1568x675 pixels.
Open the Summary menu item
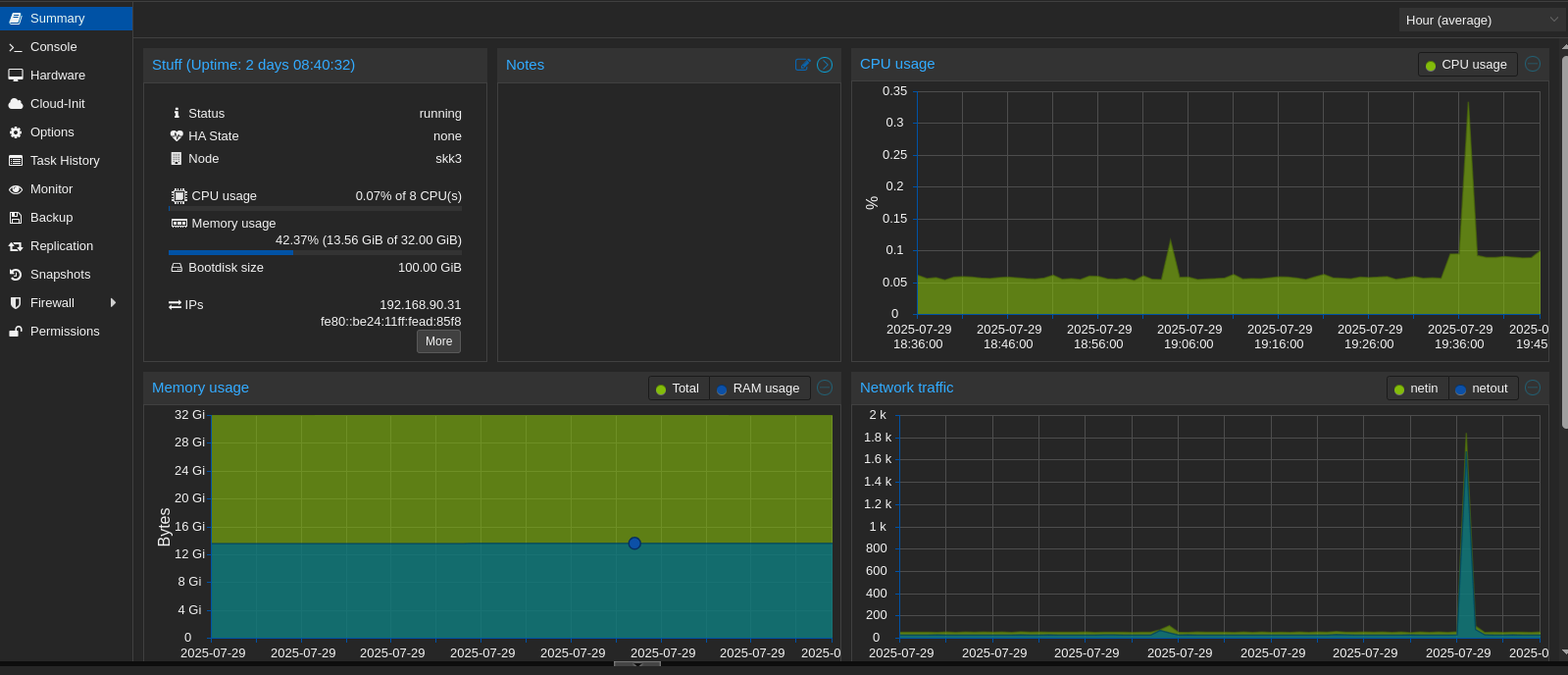[x=66, y=18]
